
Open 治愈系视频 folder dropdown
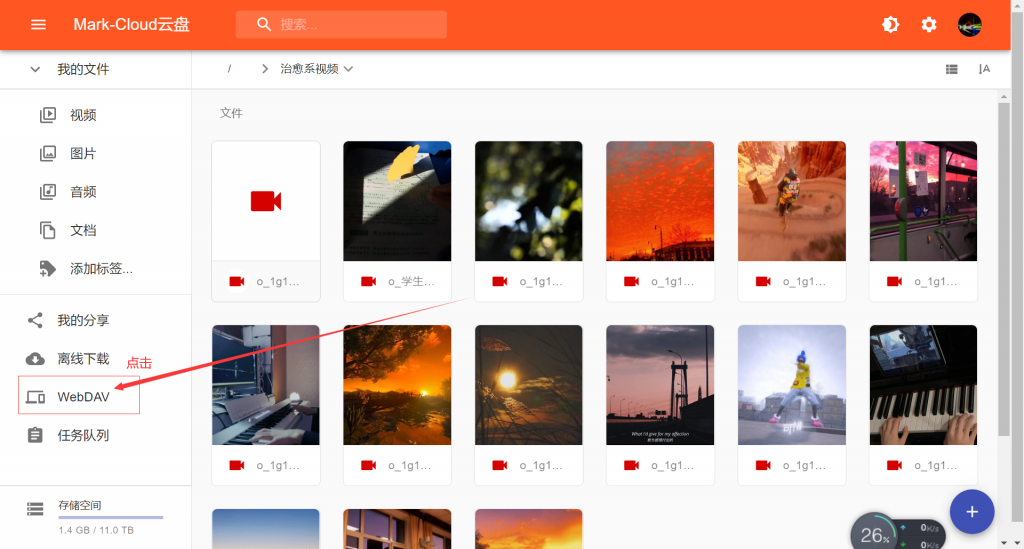coord(317,69)
